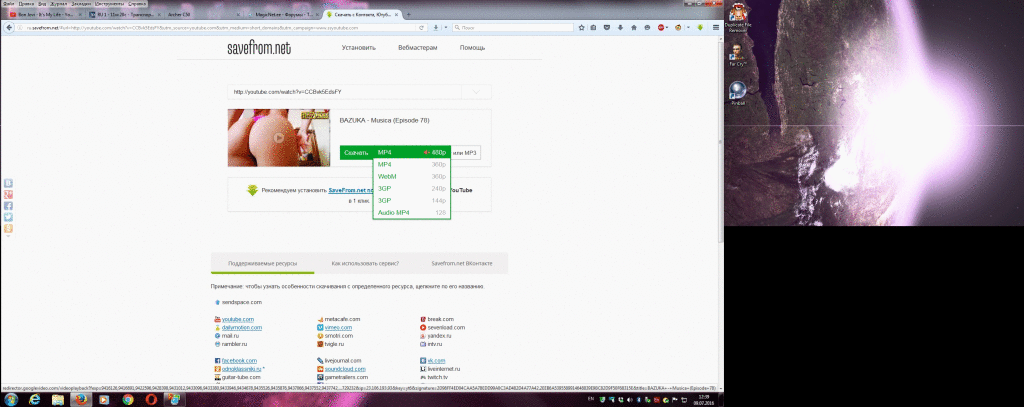Viewport: 1024px width, 407px height.
Task: Open the SaveFrom.net помощник link
Action: click(351, 190)
